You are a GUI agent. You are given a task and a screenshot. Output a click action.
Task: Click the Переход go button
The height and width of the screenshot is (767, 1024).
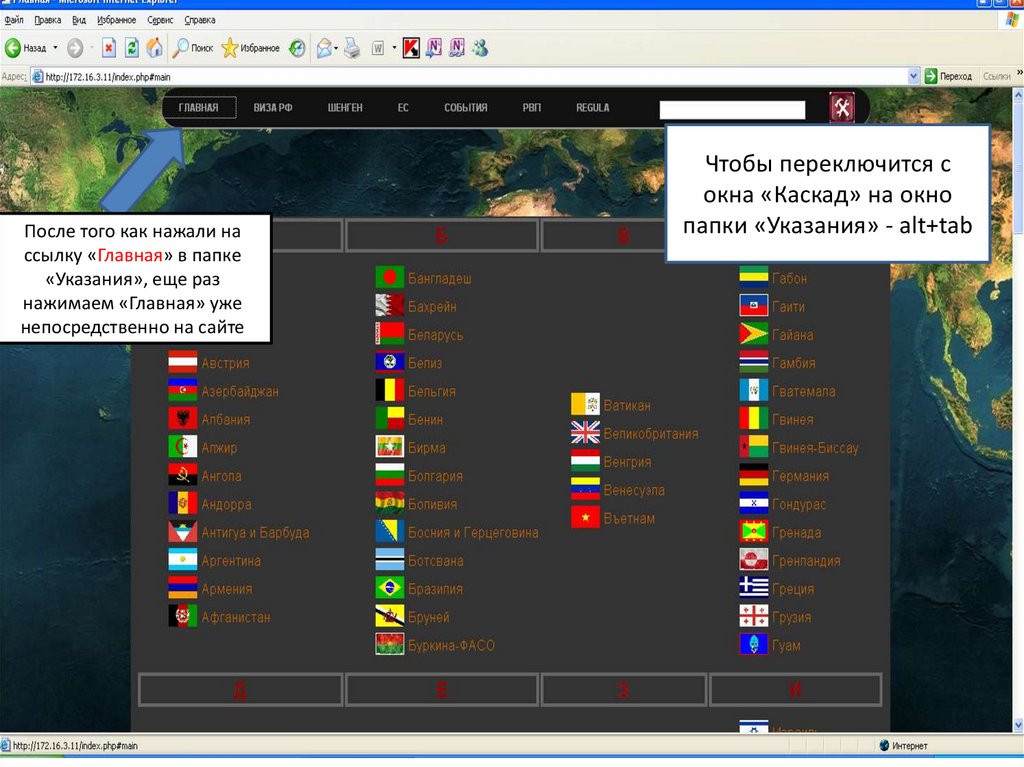click(948, 75)
